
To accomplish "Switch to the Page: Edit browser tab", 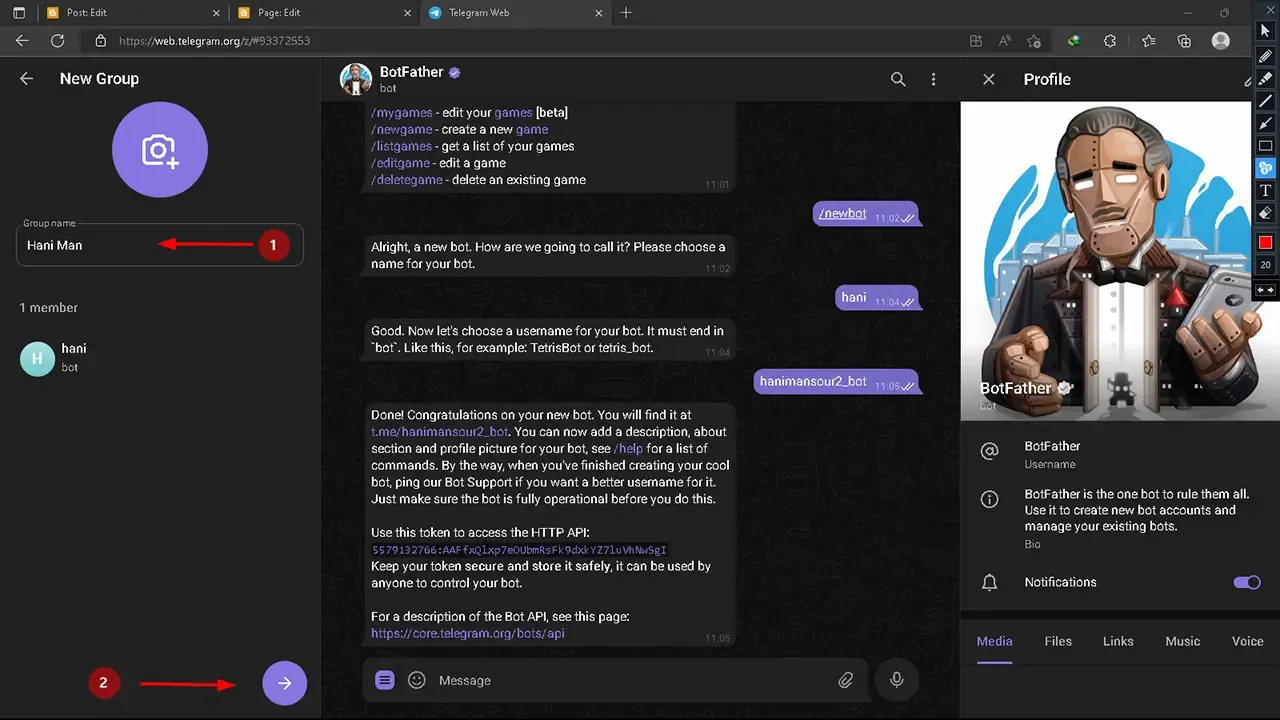I will pos(324,13).
